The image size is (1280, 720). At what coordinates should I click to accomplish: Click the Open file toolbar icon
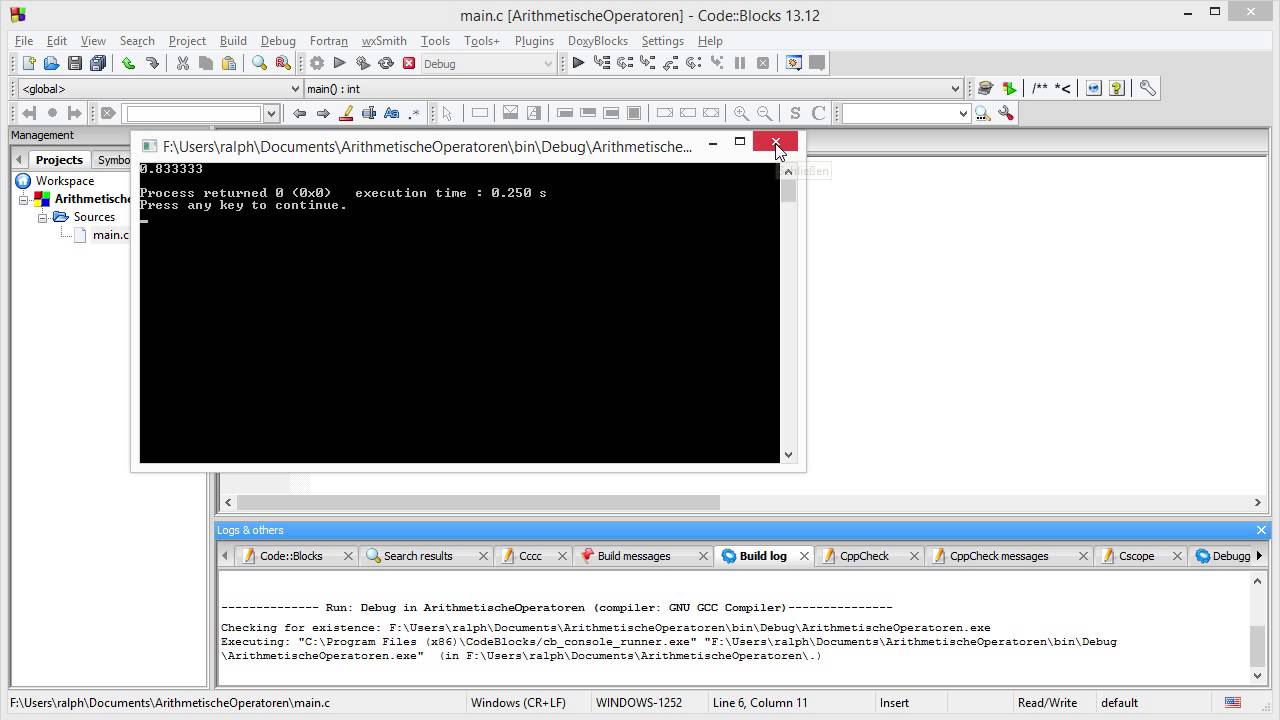[x=51, y=63]
